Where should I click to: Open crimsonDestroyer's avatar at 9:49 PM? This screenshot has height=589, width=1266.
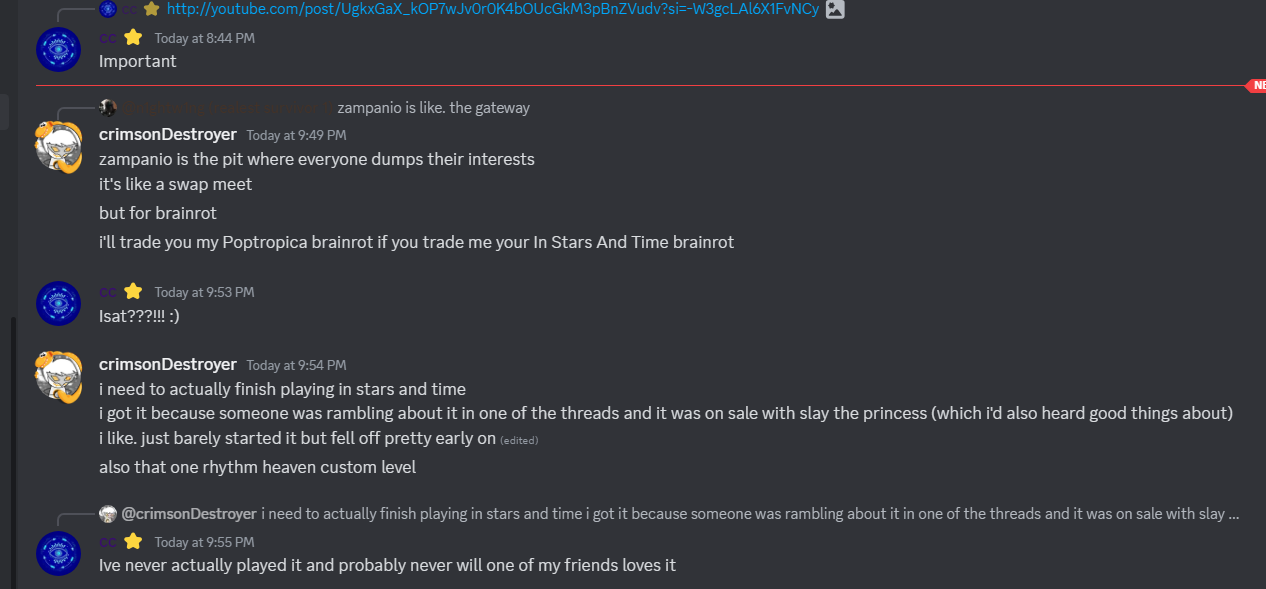coord(58,146)
